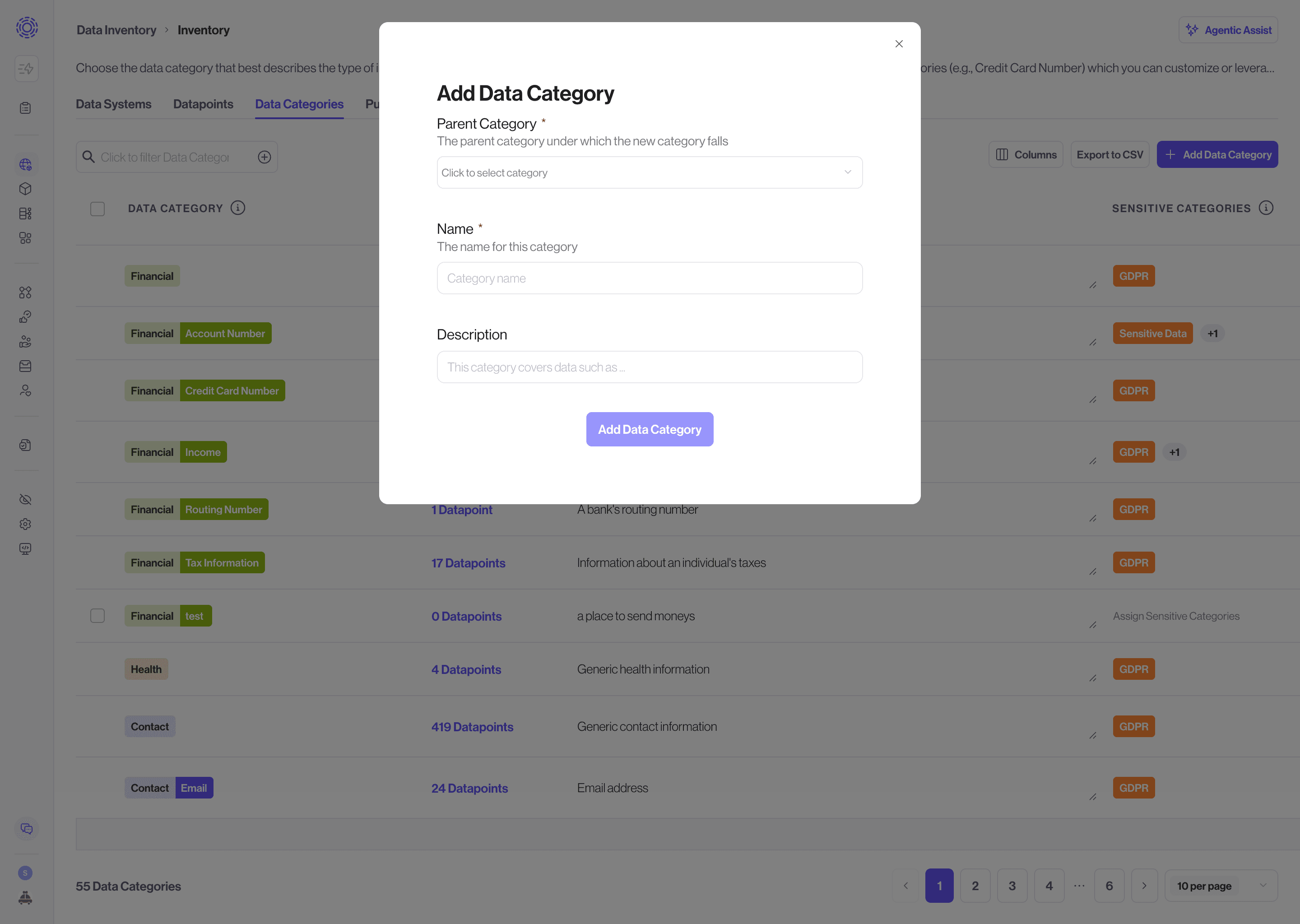
Task: Click edit pencil on Tax Information row
Action: click(1093, 572)
